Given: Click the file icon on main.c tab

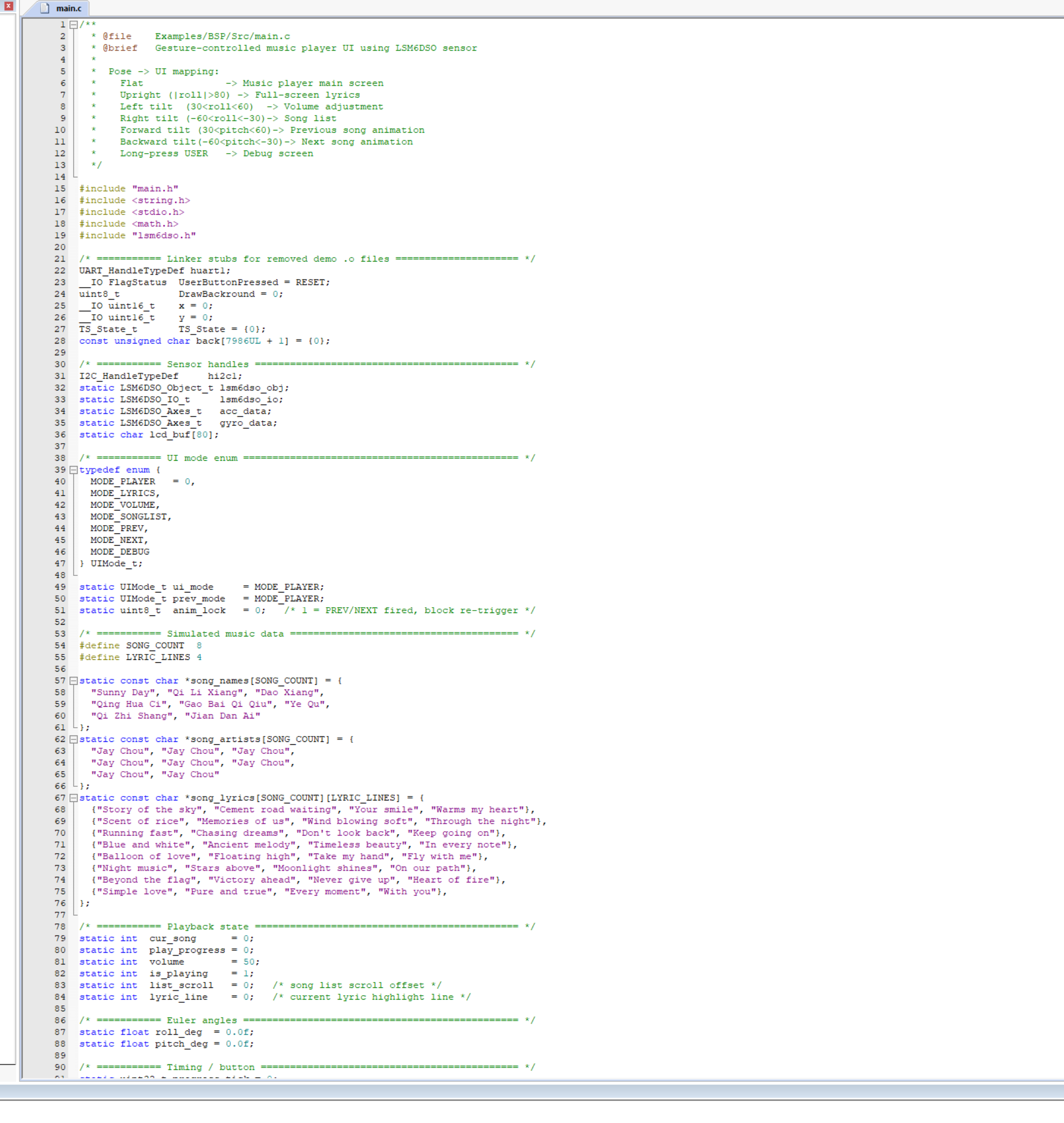Looking at the screenshot, I should click(x=45, y=8).
